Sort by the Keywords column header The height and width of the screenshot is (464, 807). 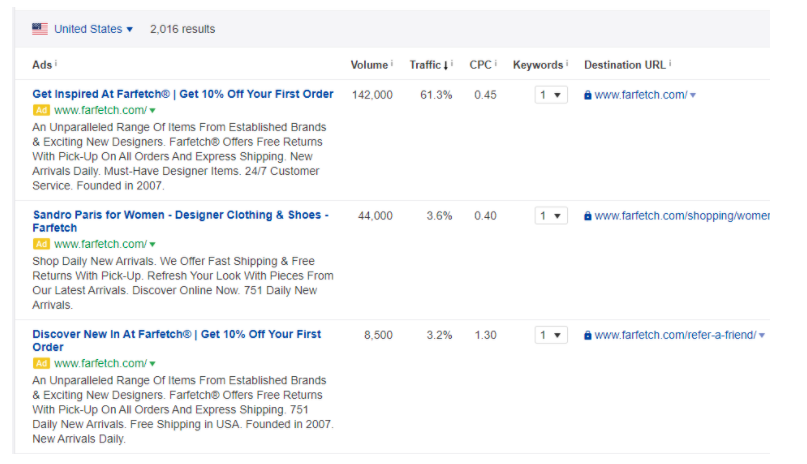point(538,65)
